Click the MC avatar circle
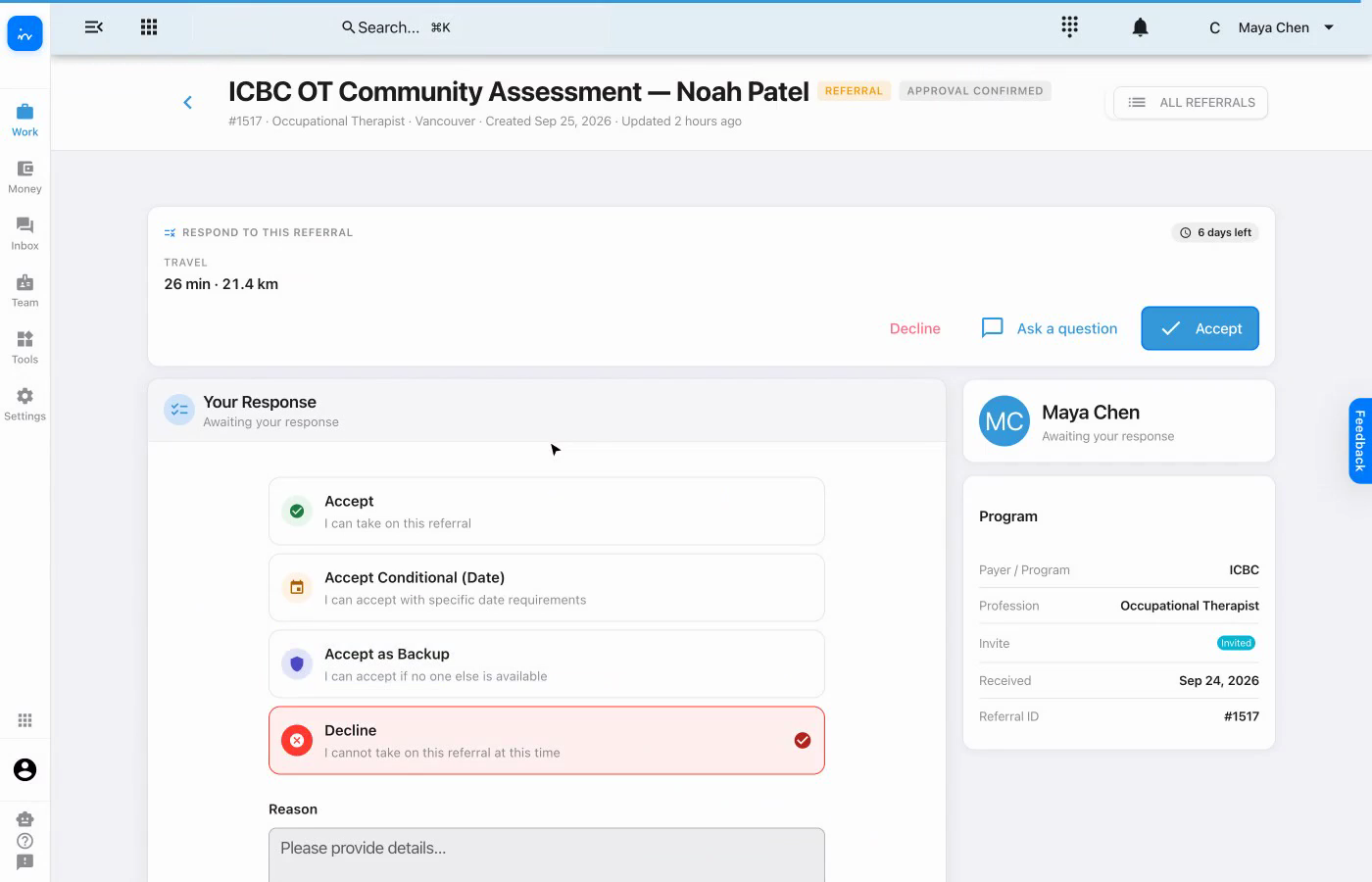 [1004, 420]
